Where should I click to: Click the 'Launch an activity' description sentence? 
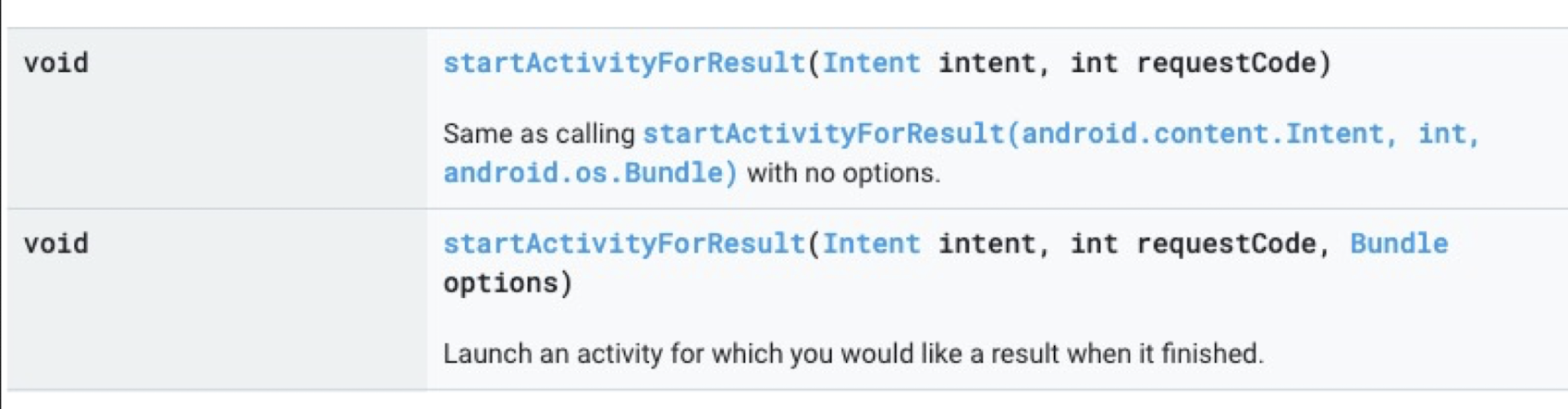(x=852, y=353)
